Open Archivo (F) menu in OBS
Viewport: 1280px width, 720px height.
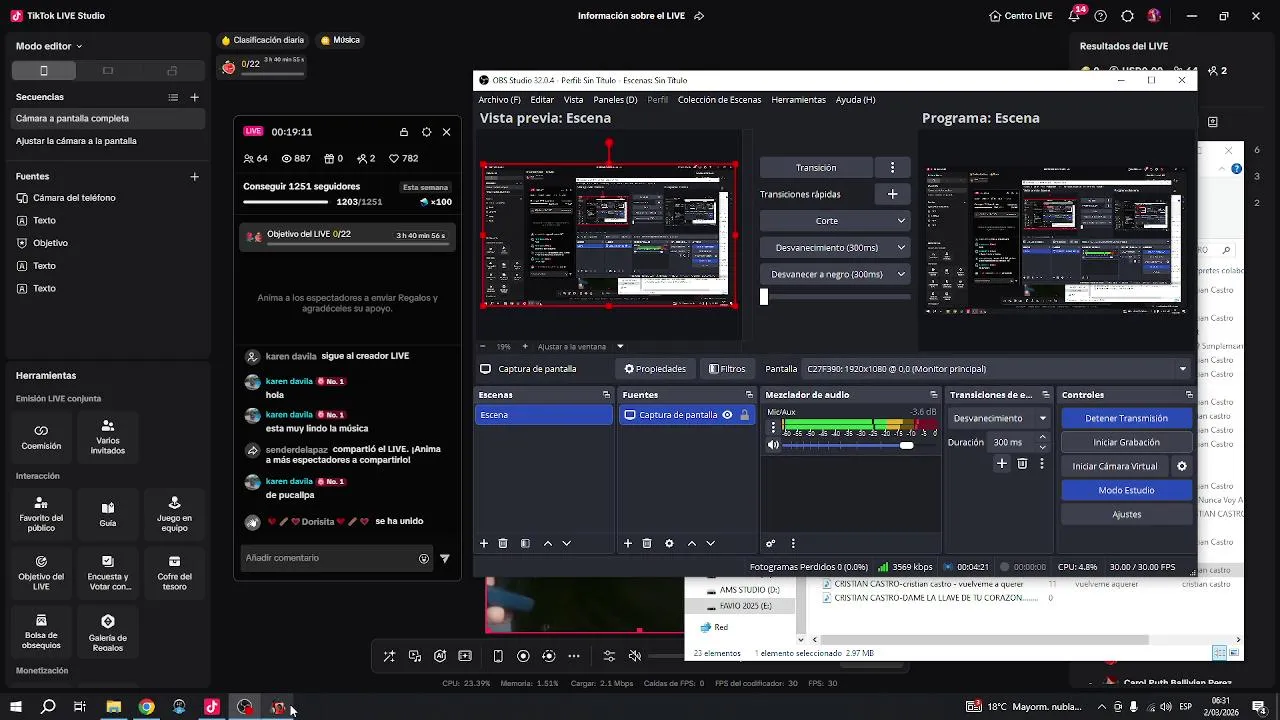(x=499, y=100)
